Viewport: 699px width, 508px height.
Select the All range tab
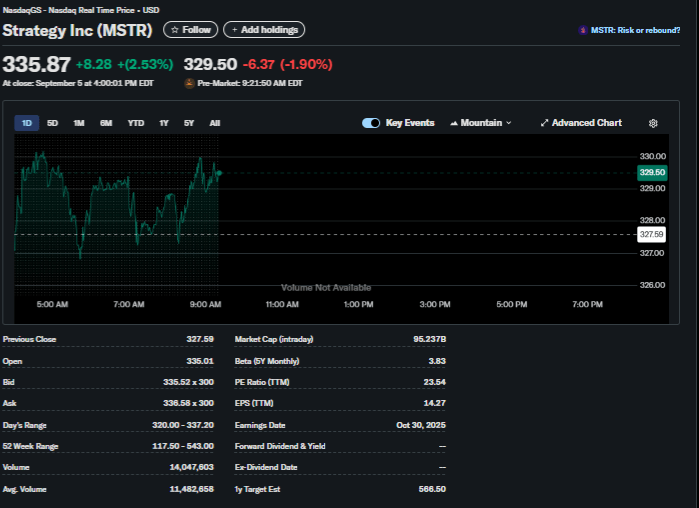tap(215, 123)
